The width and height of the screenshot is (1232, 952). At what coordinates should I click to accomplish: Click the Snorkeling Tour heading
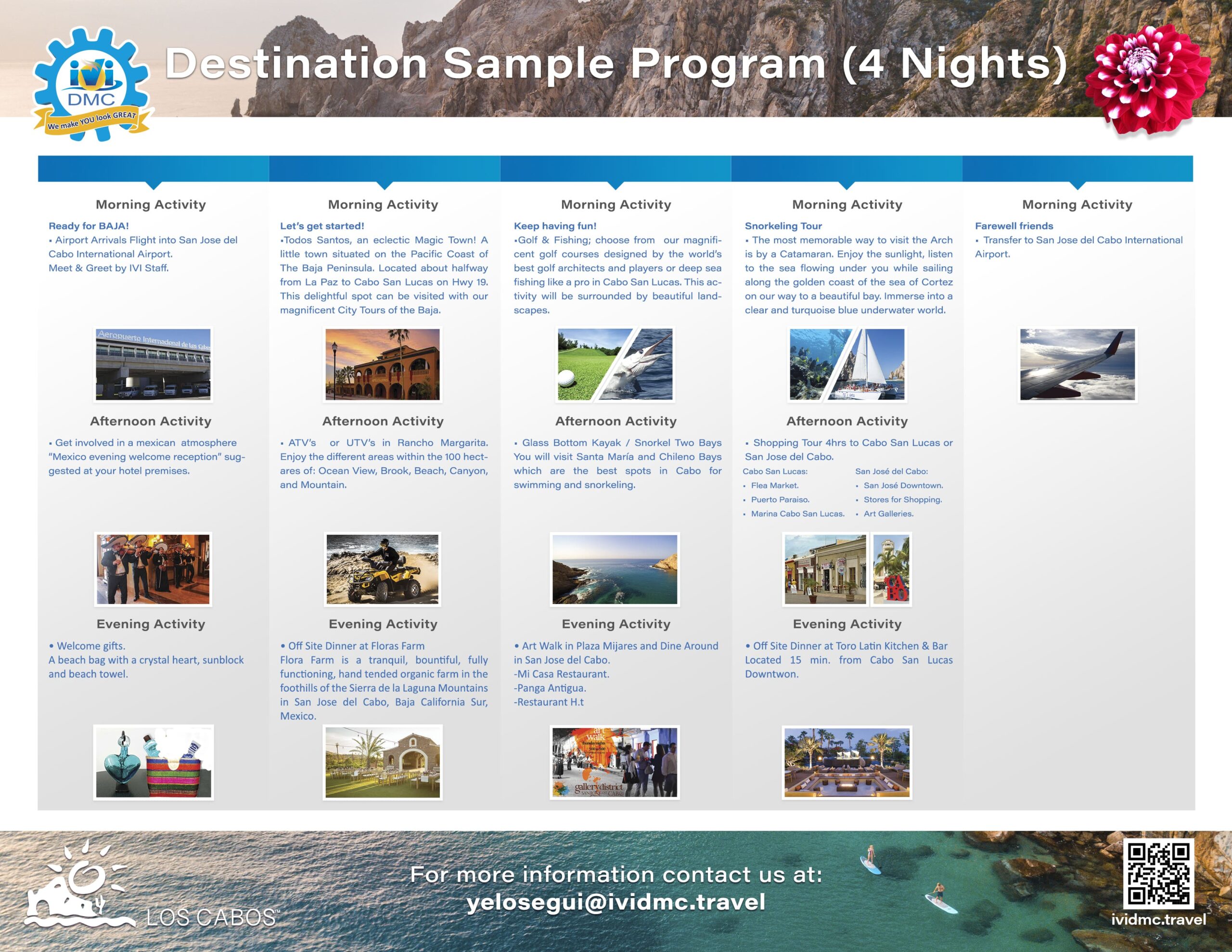(x=783, y=226)
